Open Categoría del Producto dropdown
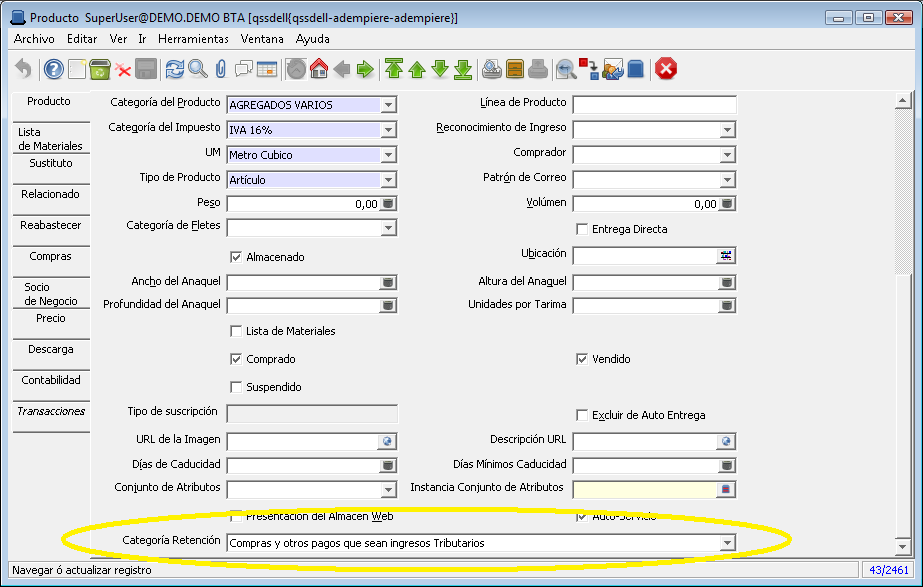 [389, 105]
